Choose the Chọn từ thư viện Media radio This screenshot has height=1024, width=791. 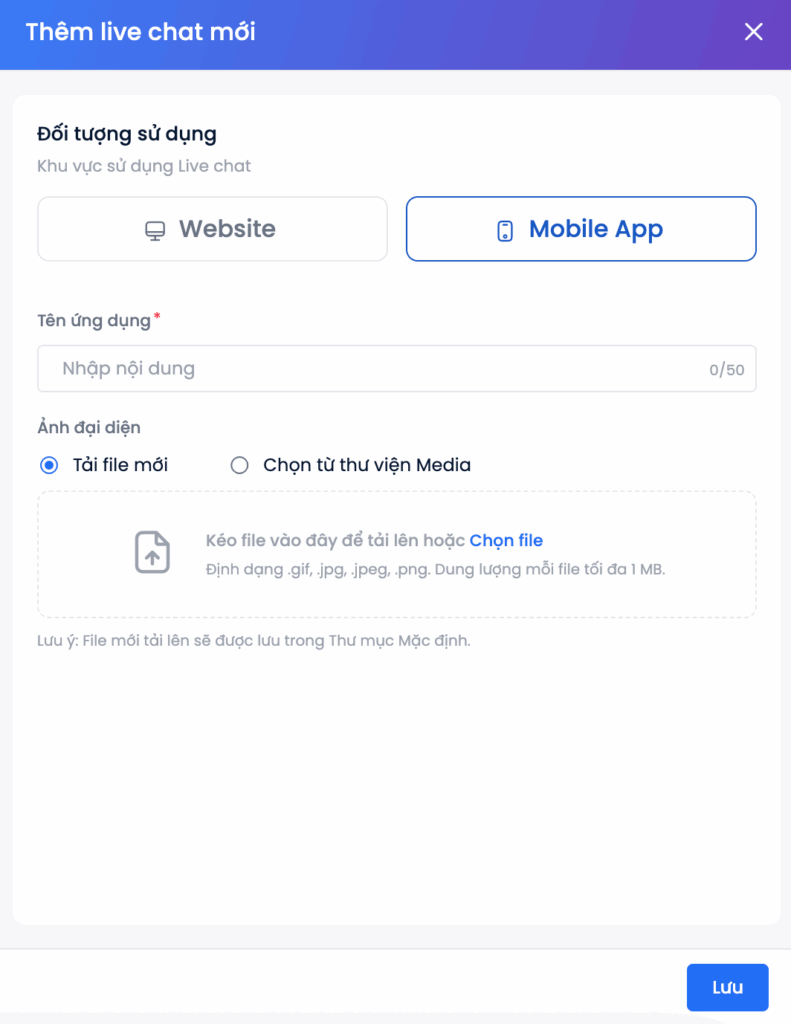240,465
